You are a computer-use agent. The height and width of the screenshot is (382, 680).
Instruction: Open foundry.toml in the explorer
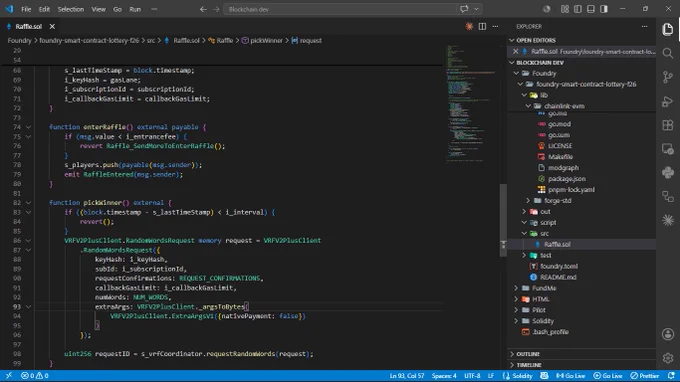coord(559,266)
